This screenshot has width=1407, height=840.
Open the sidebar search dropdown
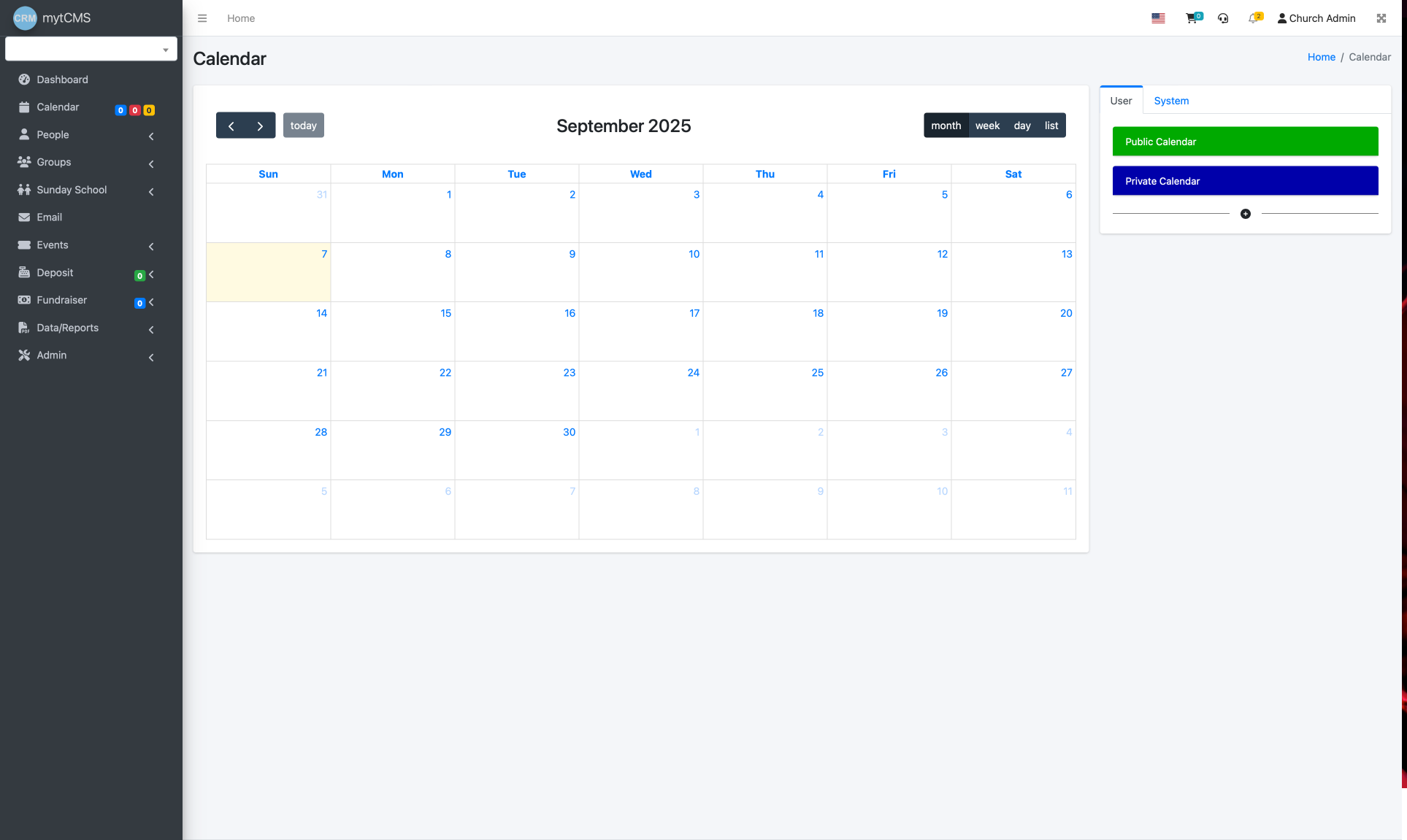pyautogui.click(x=91, y=49)
